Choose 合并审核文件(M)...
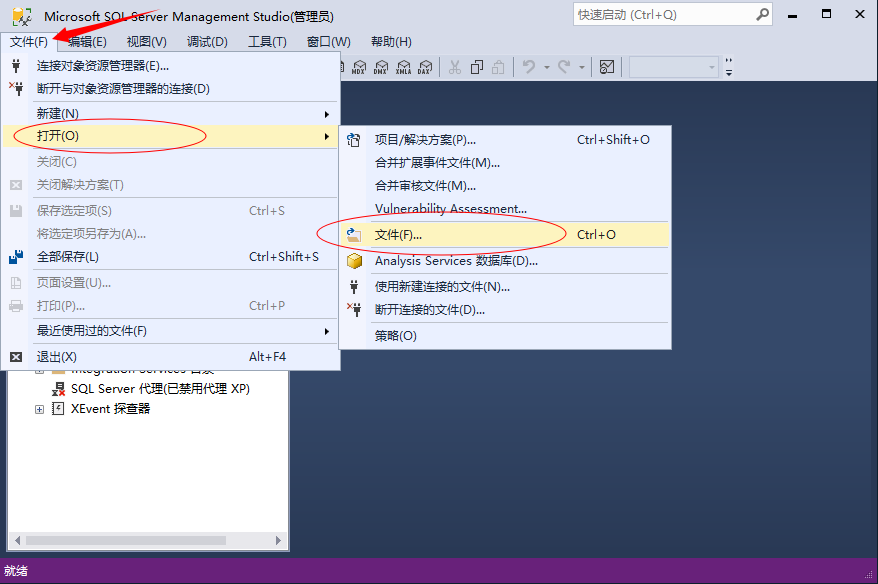This screenshot has height=584, width=878. click(505, 186)
